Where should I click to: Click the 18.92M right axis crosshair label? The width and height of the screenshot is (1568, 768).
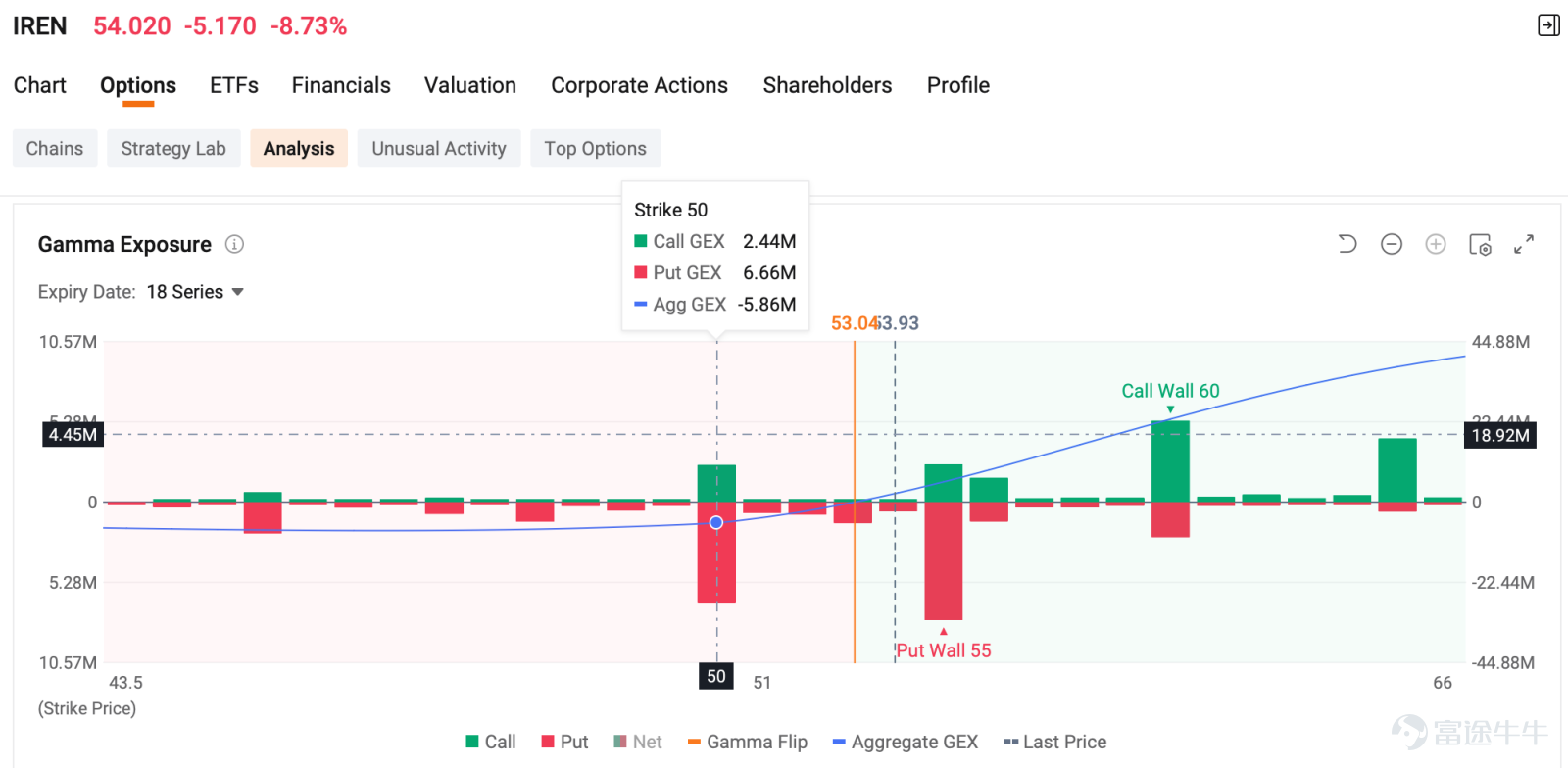coord(1500,435)
